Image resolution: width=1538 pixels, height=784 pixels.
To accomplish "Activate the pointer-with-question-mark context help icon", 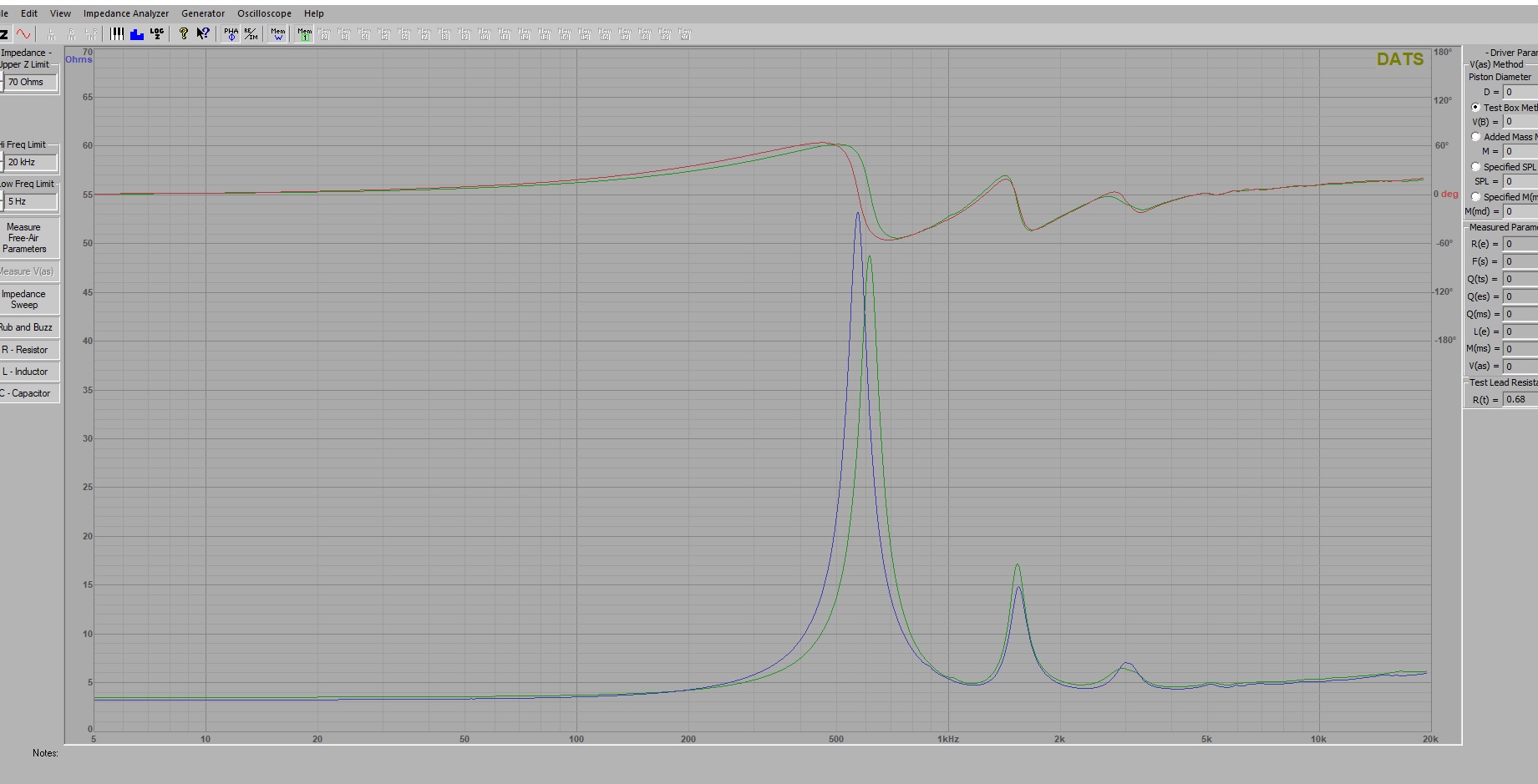I will [x=203, y=34].
